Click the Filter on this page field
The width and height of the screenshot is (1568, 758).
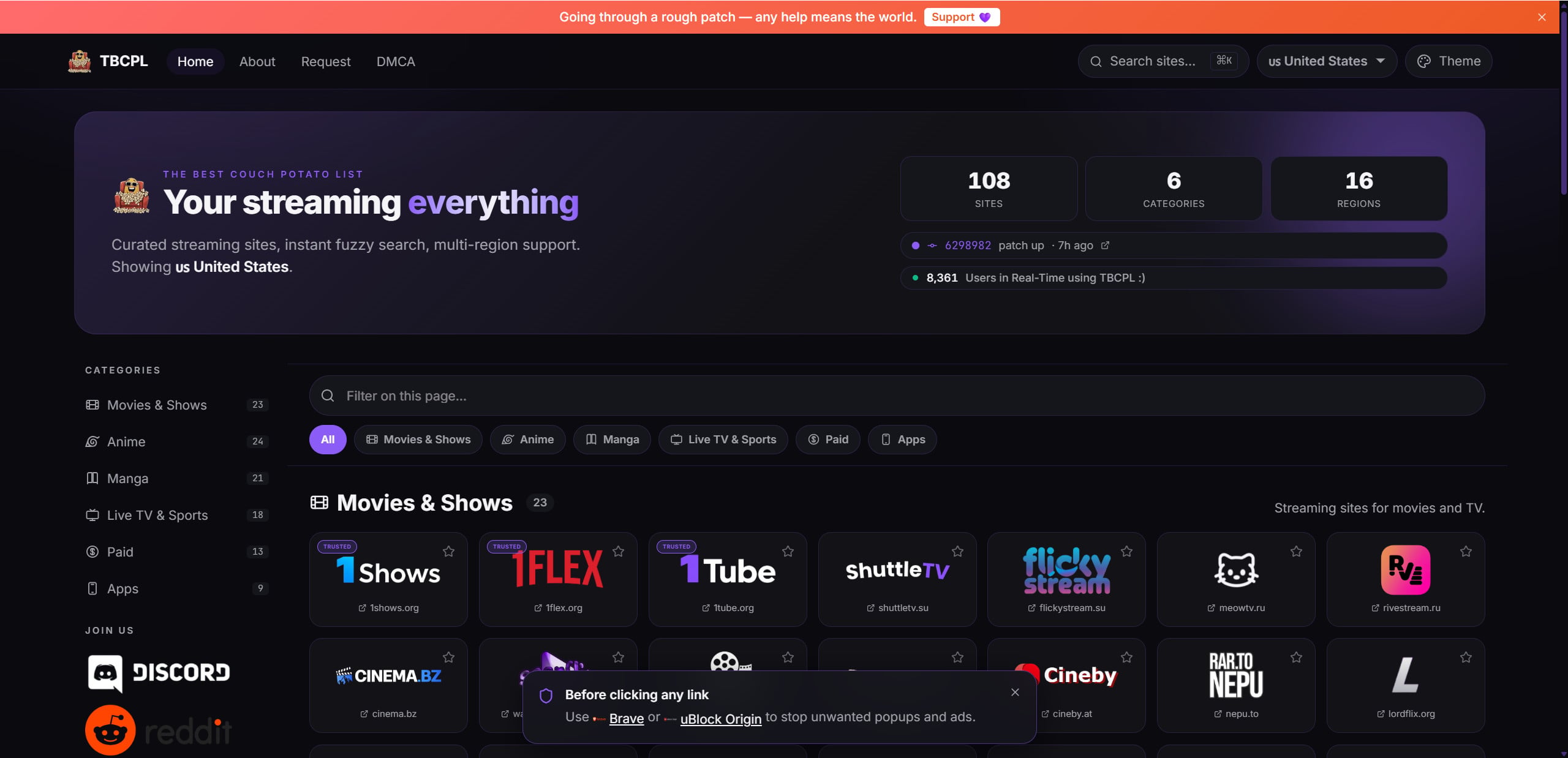[x=897, y=396]
